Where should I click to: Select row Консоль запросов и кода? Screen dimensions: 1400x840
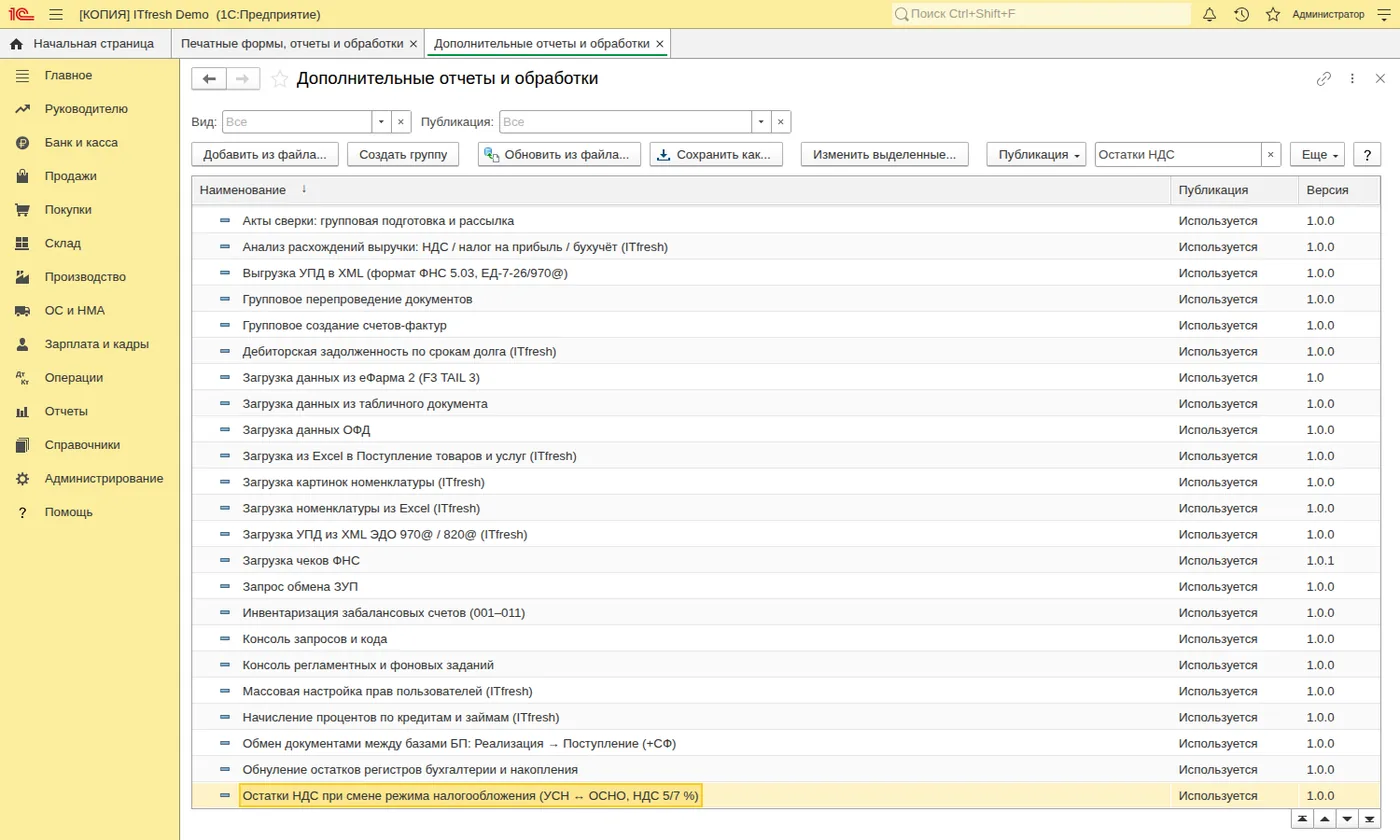tap(785, 639)
